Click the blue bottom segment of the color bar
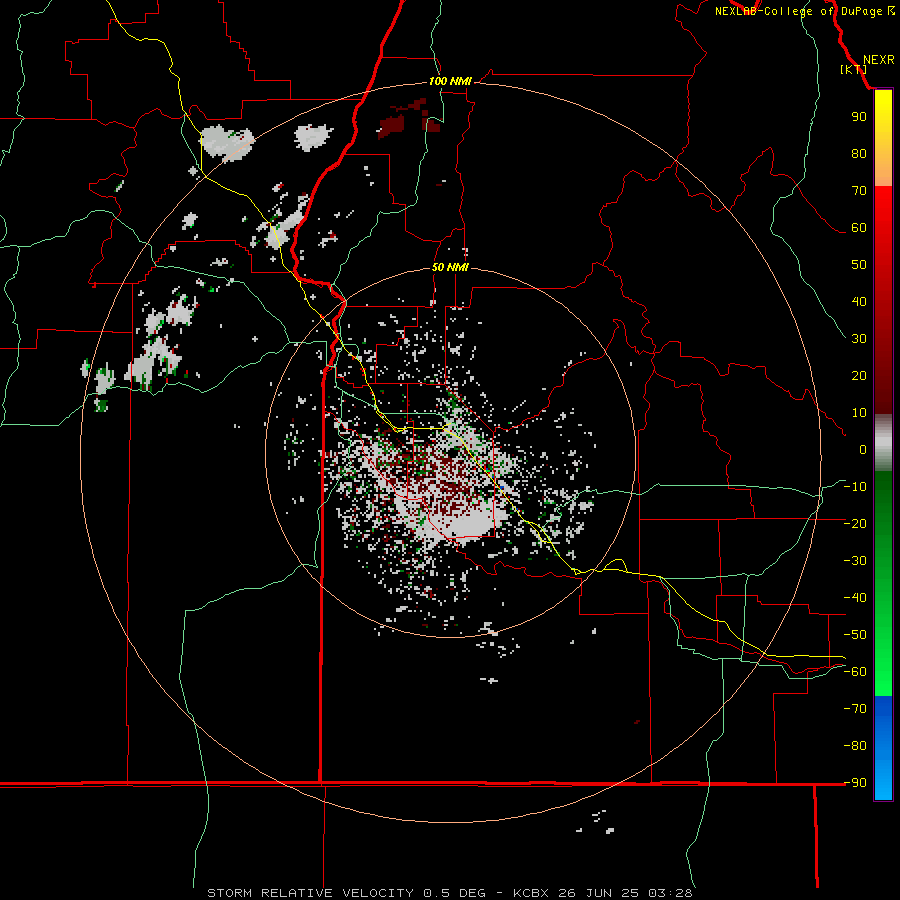This screenshot has width=900, height=900. pos(883,748)
